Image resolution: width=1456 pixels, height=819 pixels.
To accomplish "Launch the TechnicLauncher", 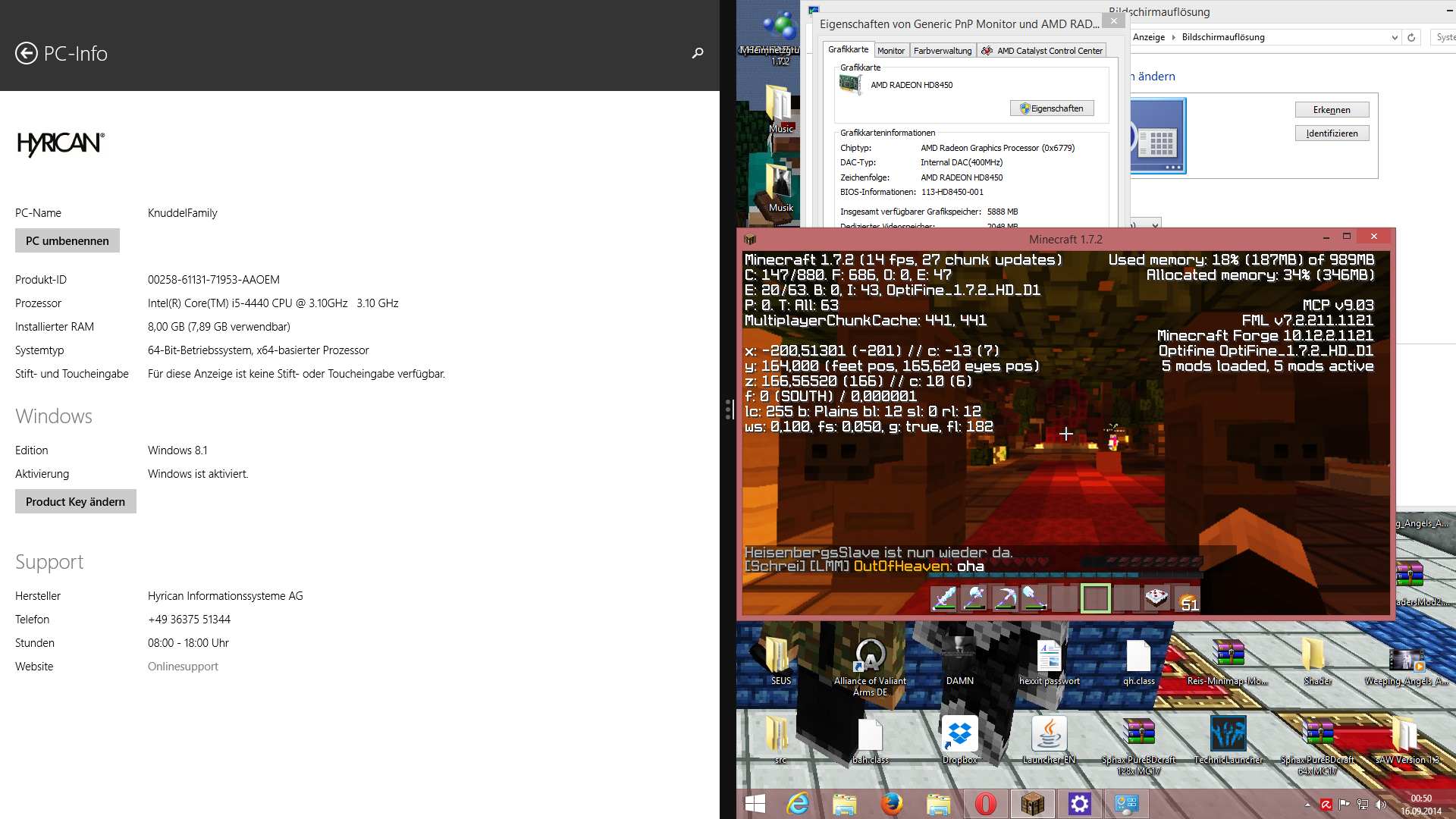I will (1228, 739).
